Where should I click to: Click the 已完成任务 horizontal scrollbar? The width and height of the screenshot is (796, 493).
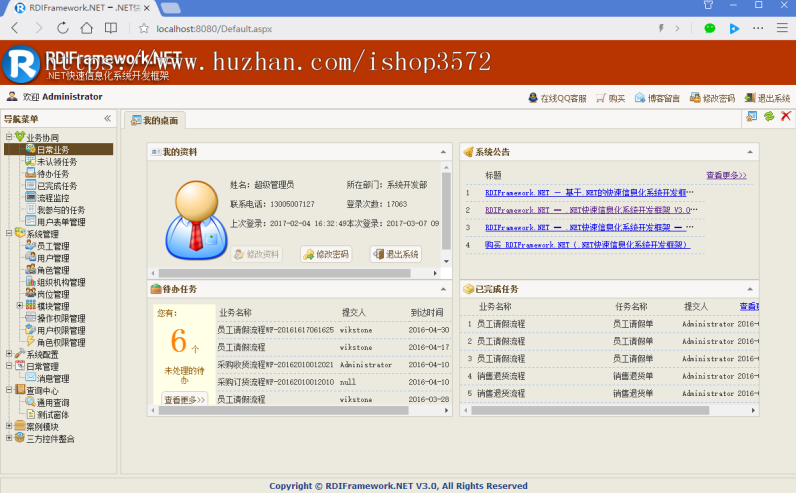tap(590, 410)
